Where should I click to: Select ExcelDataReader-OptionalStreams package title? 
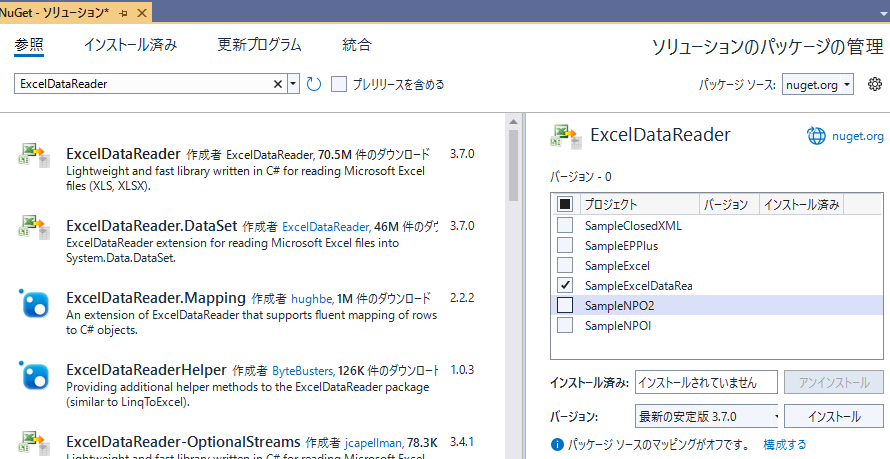(183, 442)
